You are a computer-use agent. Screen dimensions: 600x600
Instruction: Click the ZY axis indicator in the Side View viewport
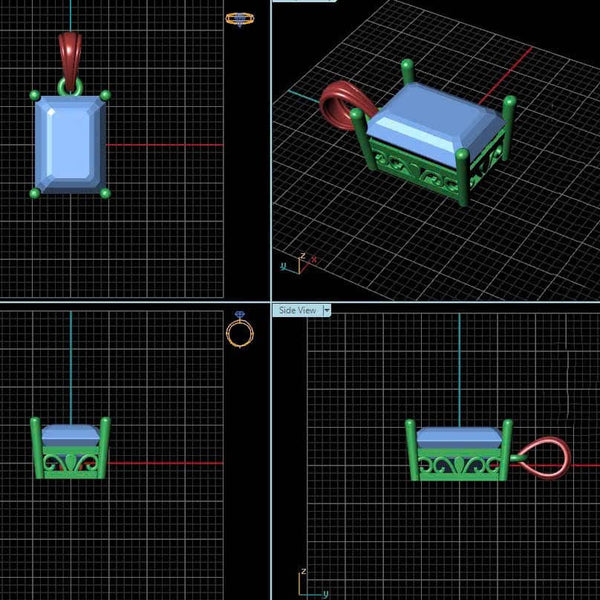(x=305, y=580)
